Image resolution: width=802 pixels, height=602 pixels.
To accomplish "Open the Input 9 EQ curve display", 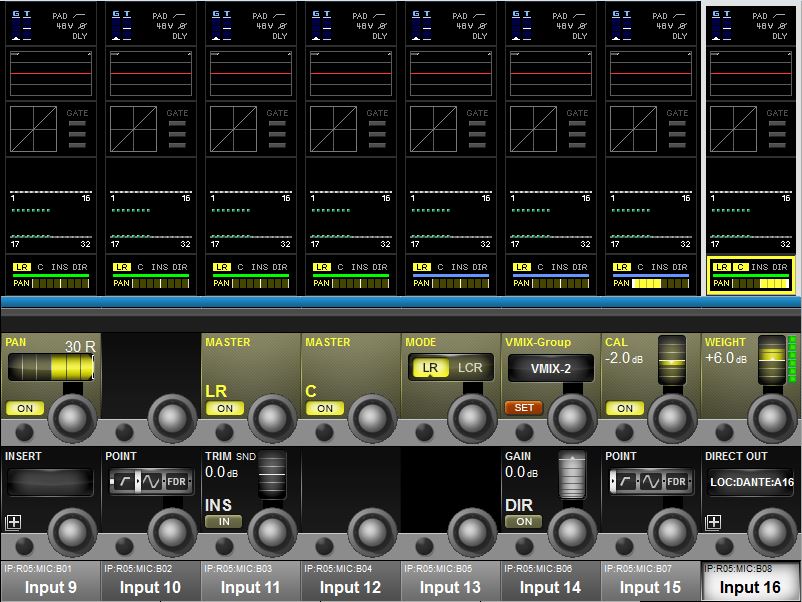I will point(51,73).
